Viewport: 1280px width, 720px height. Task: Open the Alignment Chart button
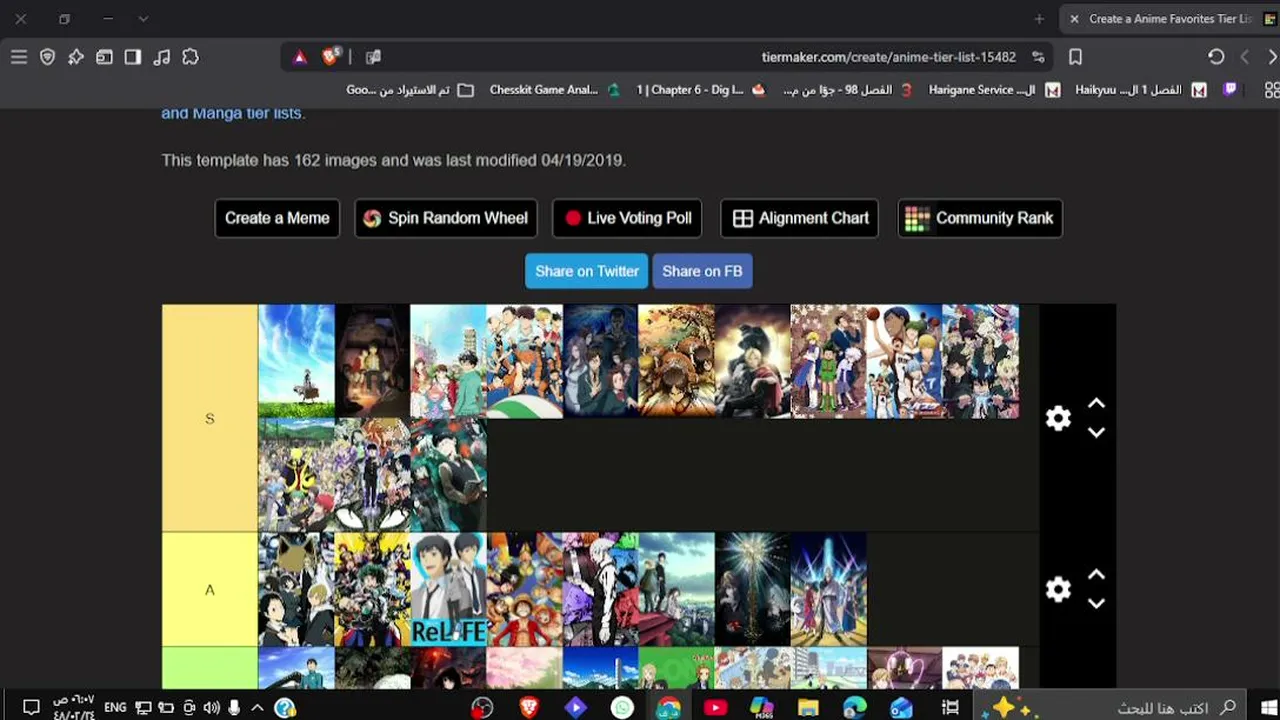(800, 218)
